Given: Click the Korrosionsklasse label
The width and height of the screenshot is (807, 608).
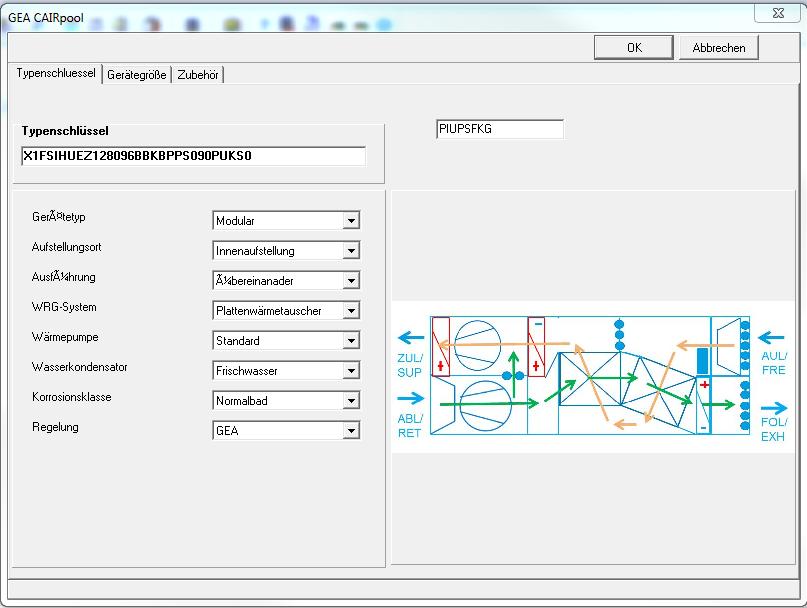Looking at the screenshot, I should point(72,397).
